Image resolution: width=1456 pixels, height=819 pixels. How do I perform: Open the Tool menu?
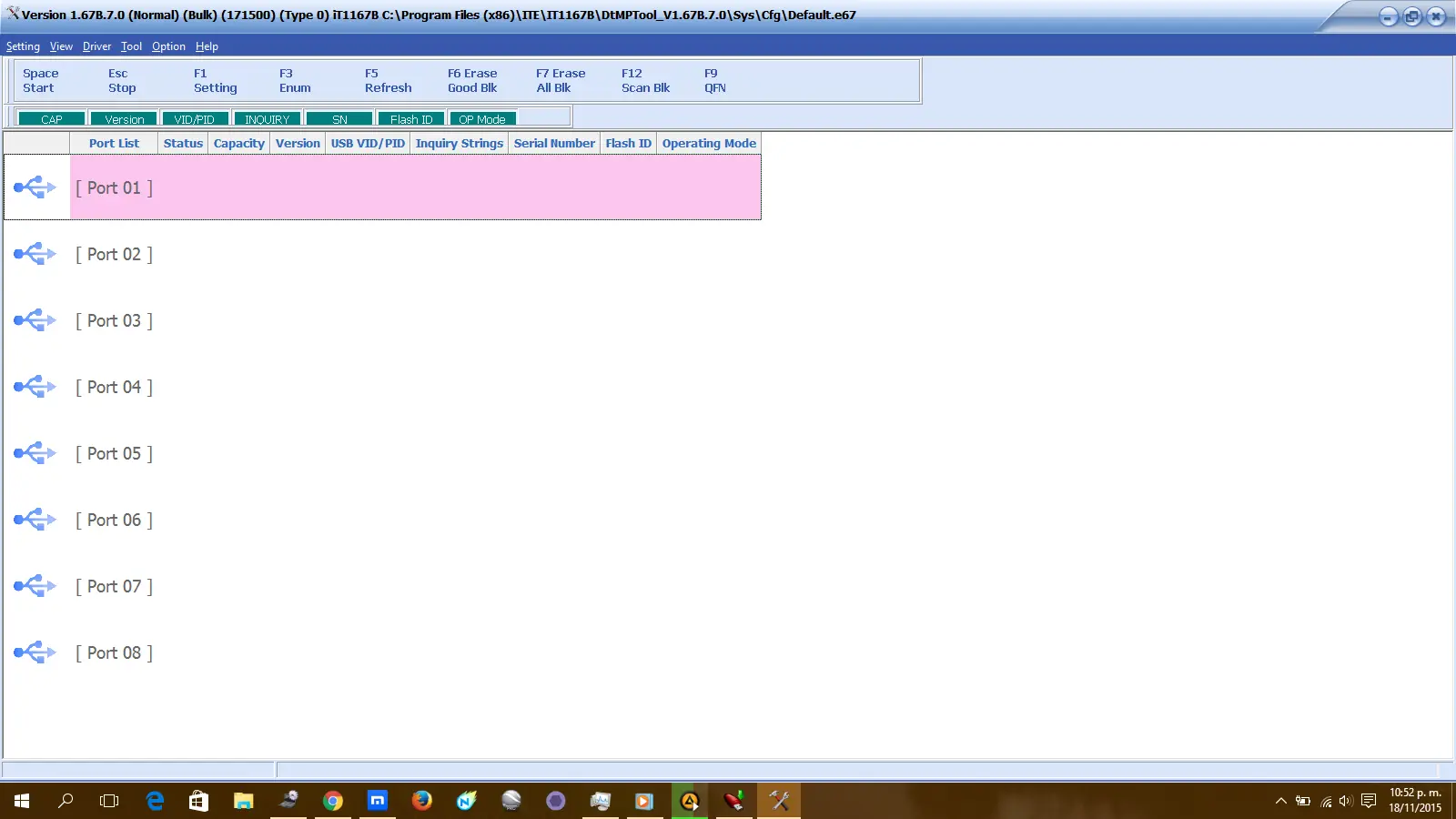[x=131, y=46]
